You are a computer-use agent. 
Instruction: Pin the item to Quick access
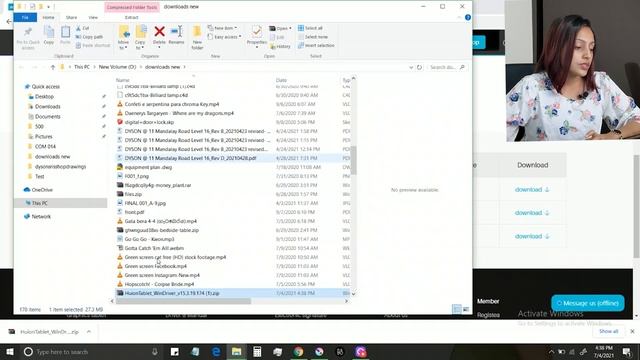pyautogui.click(x=28, y=38)
